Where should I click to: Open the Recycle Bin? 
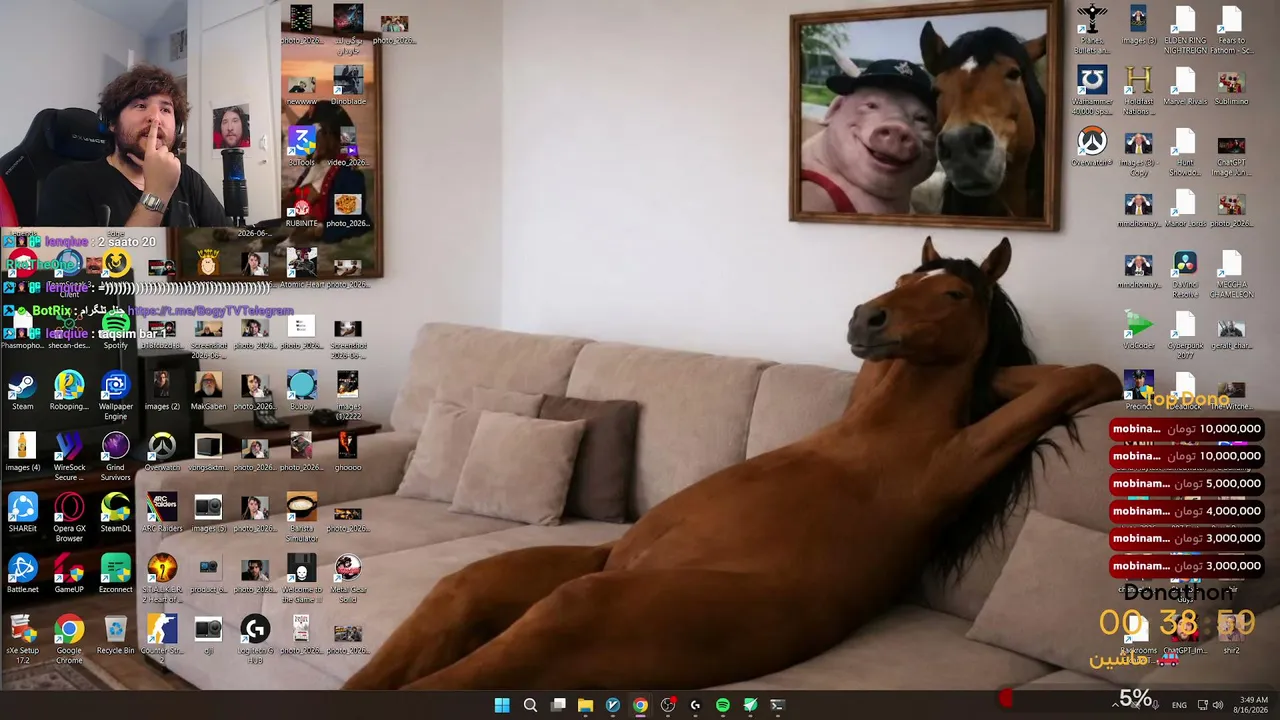tap(115, 635)
